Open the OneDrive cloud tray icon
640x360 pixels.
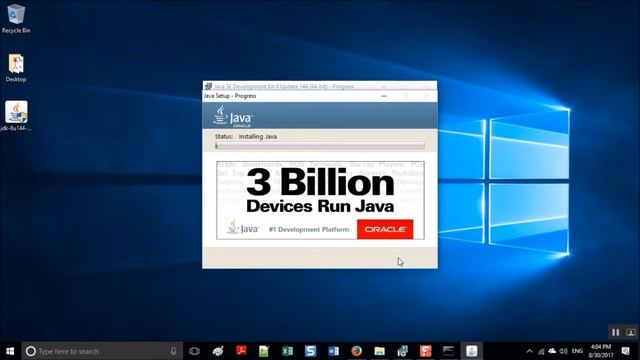click(x=552, y=351)
